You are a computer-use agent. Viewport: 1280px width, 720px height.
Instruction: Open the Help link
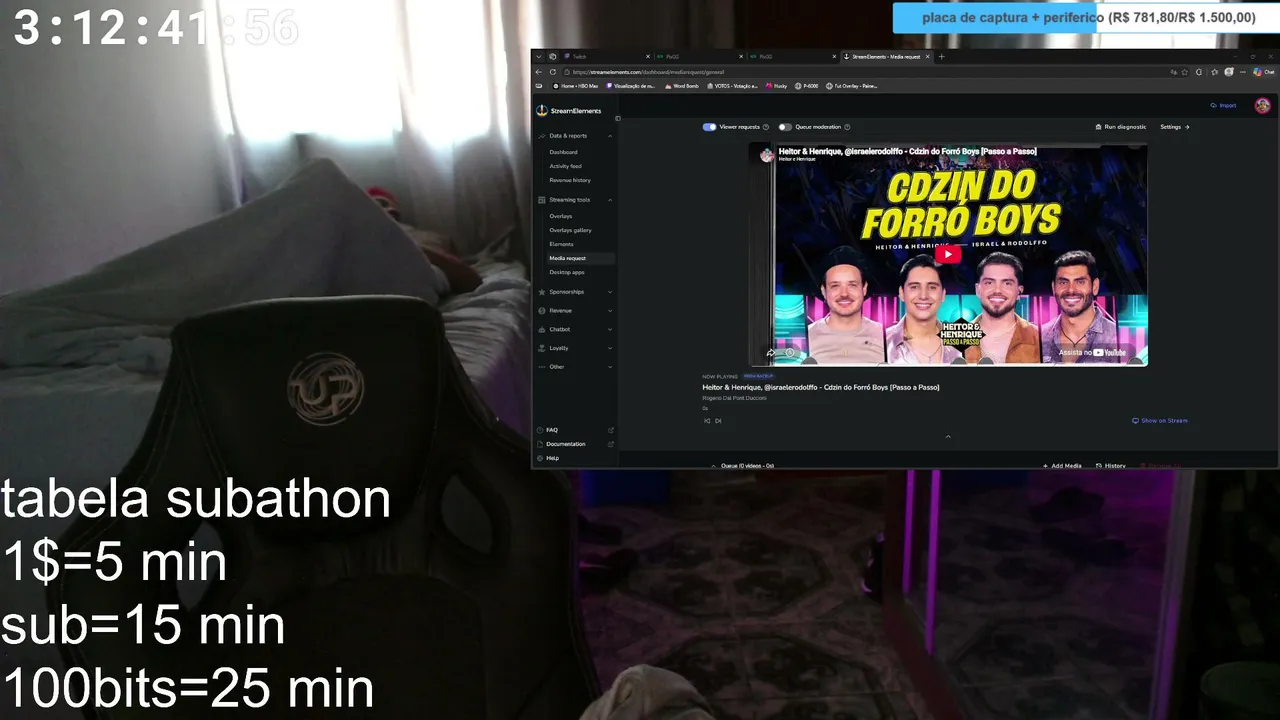point(552,458)
